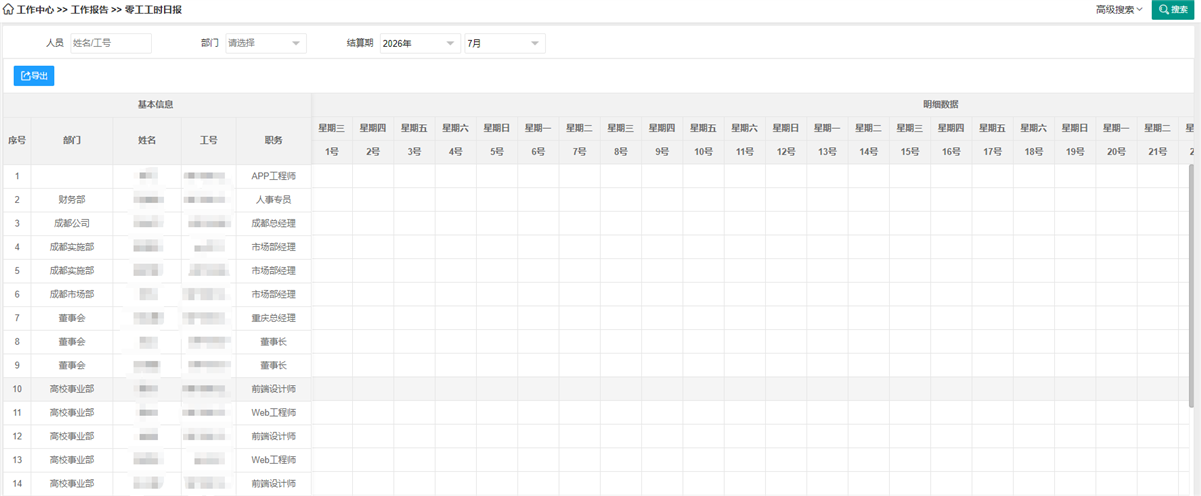The width and height of the screenshot is (1201, 496).
Task: Select the 前端设计师 cell in row 10
Action: pyautogui.click(x=274, y=389)
